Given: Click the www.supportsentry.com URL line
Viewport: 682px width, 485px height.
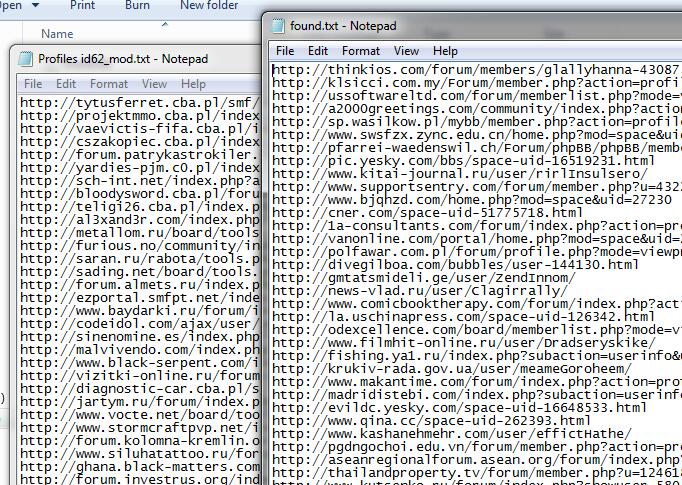Looking at the screenshot, I should click(477, 187).
